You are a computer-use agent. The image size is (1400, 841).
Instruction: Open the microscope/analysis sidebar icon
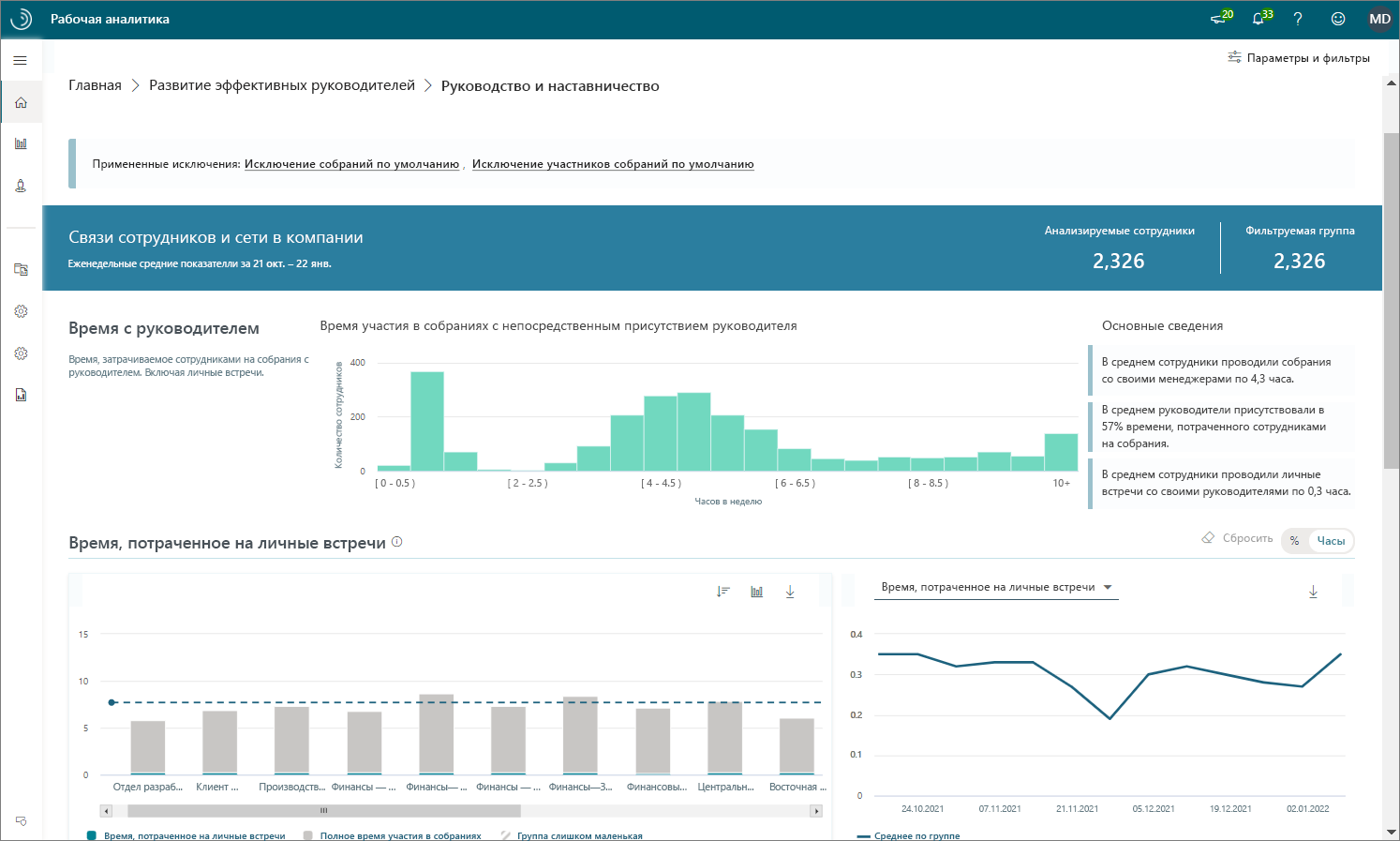[x=21, y=186]
